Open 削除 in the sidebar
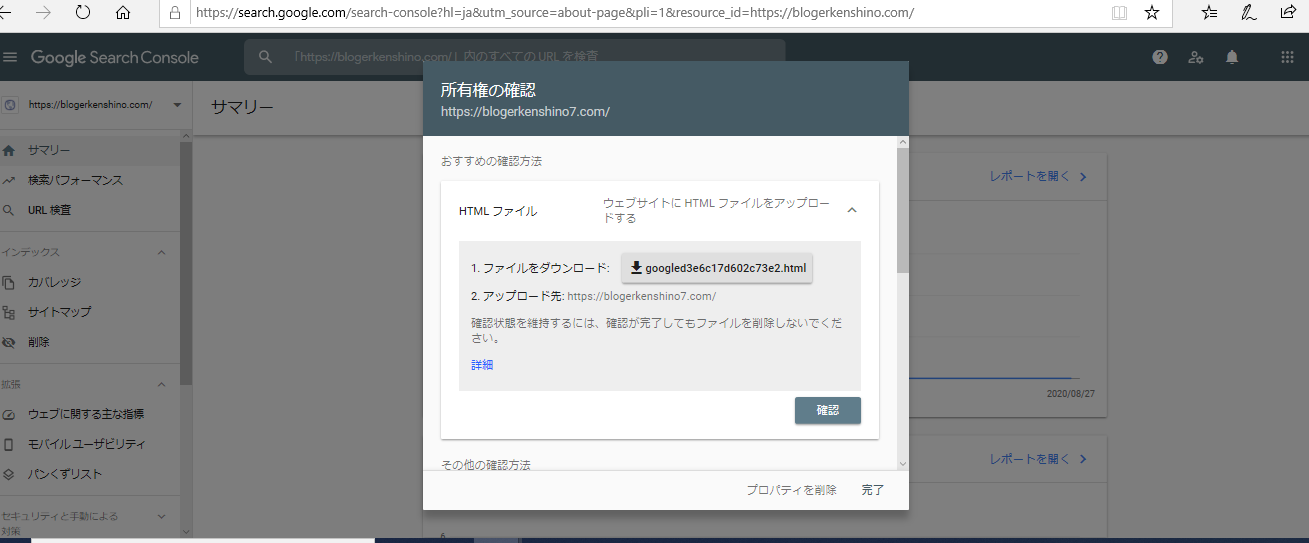 coord(90,342)
